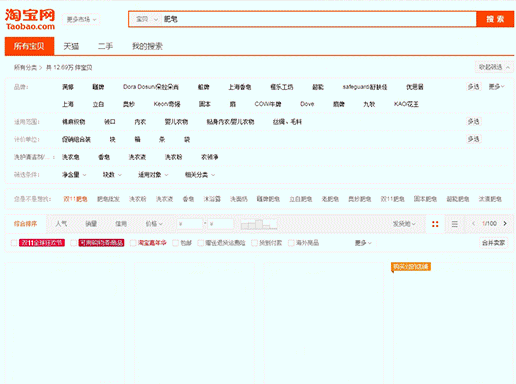516x384 pixels.
Task: Click the 洗面奶 related search
Action: click(239, 199)
